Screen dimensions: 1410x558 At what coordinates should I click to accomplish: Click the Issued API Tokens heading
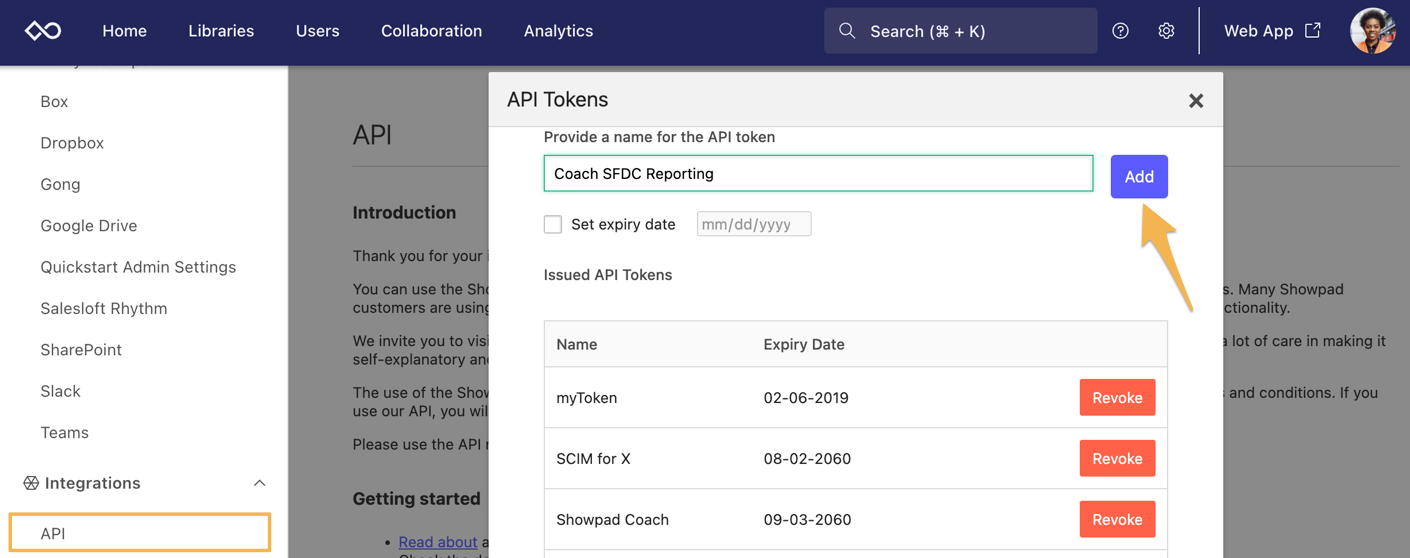pos(608,274)
